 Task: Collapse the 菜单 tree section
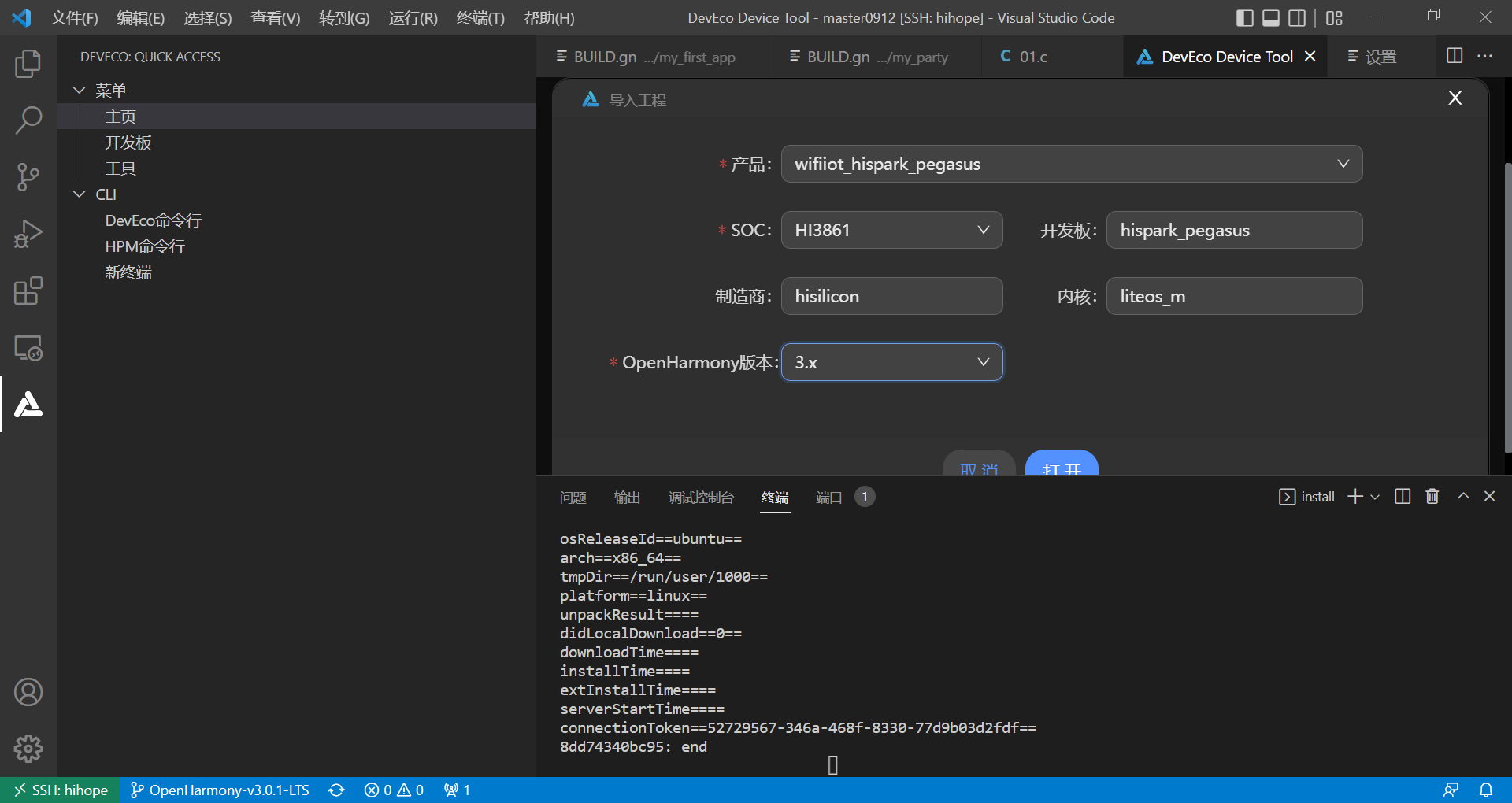click(79, 90)
